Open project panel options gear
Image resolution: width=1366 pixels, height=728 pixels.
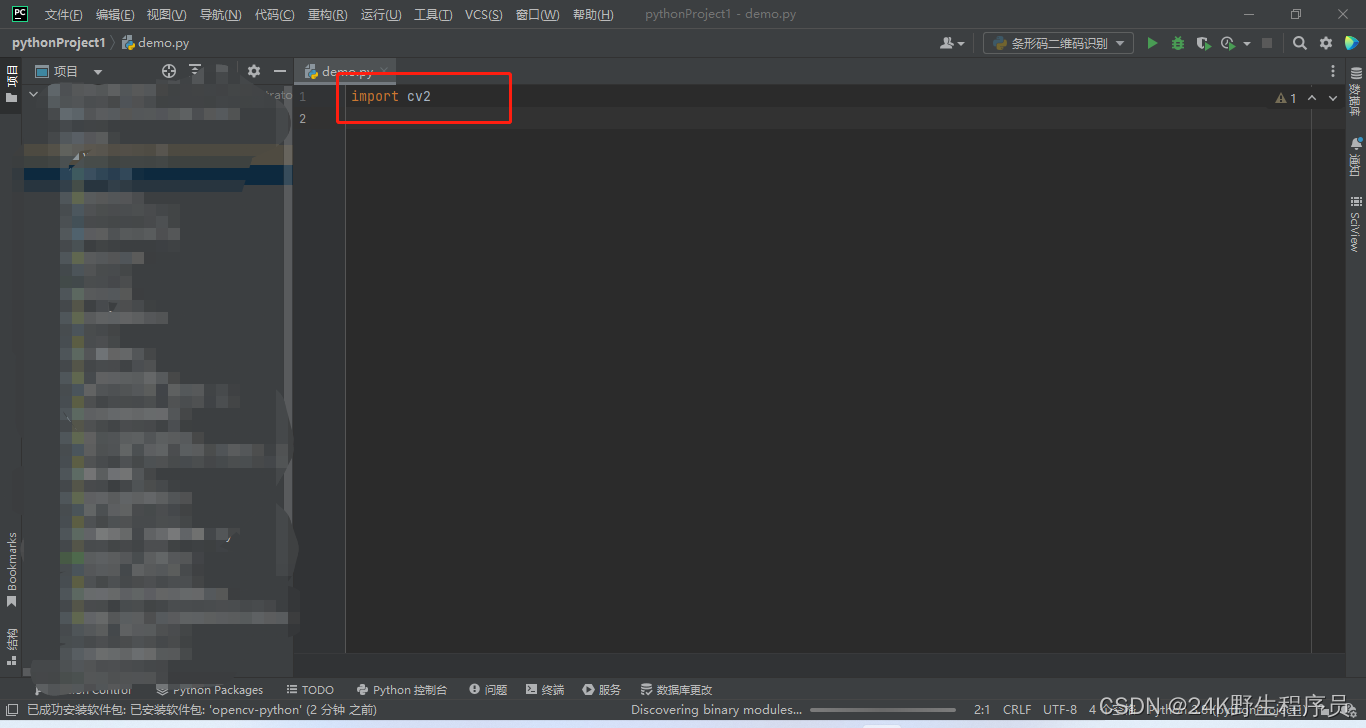coord(254,71)
